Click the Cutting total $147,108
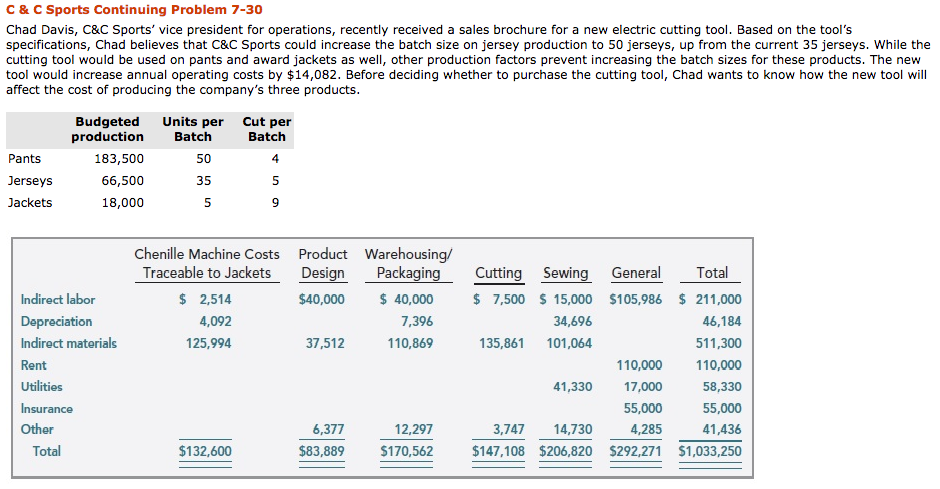 498,451
